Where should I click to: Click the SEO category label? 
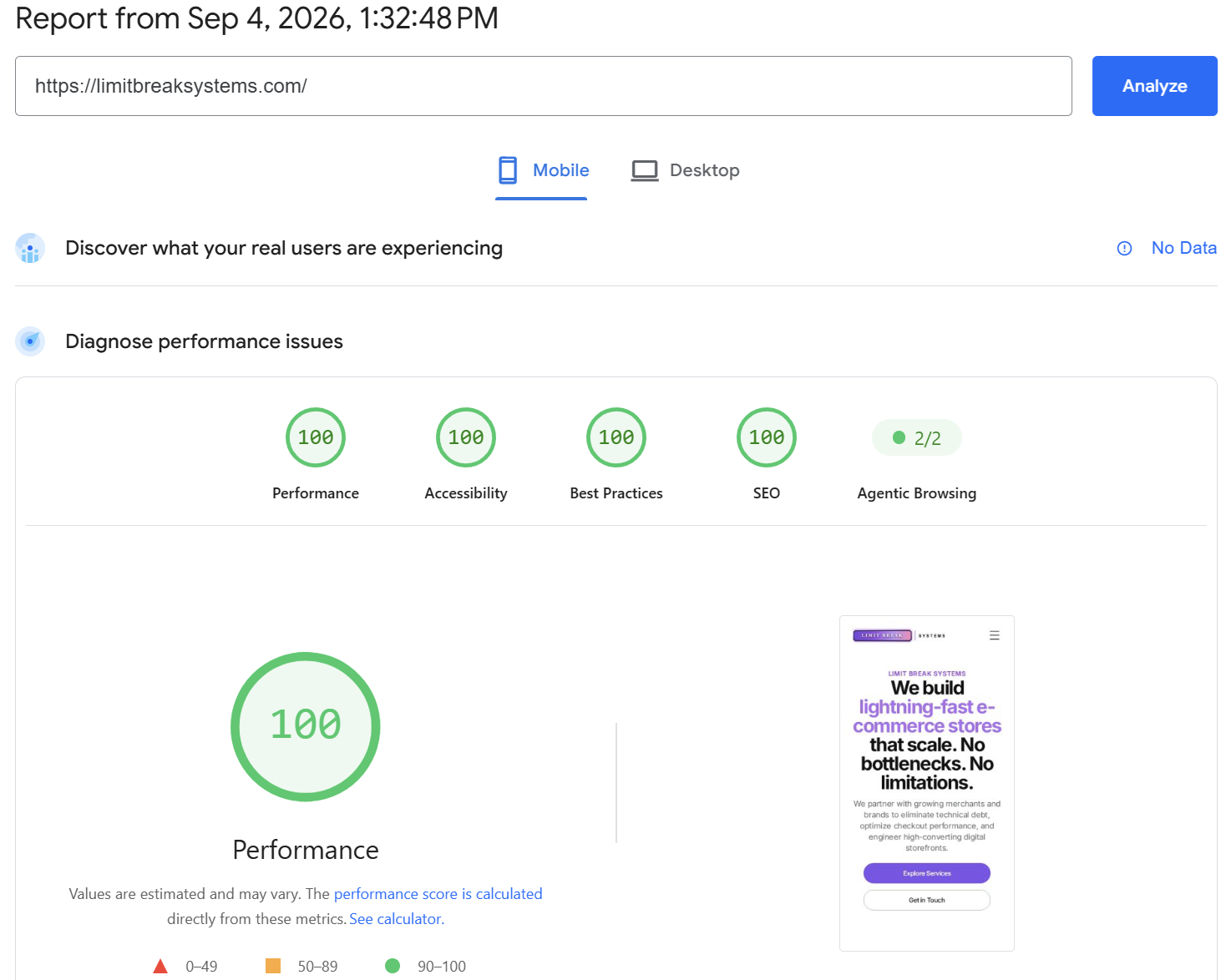point(767,493)
